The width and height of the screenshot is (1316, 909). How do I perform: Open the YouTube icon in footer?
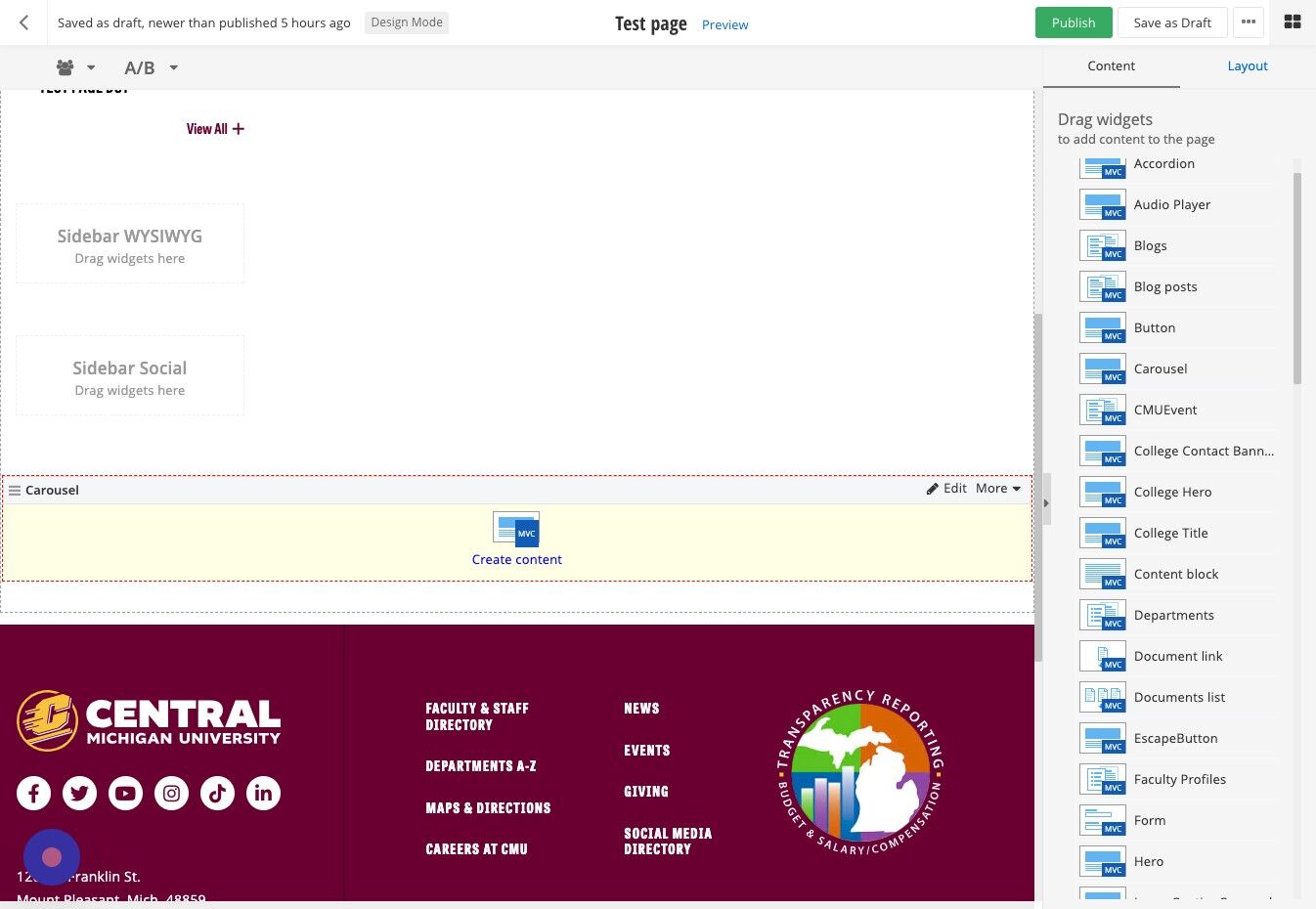125,793
